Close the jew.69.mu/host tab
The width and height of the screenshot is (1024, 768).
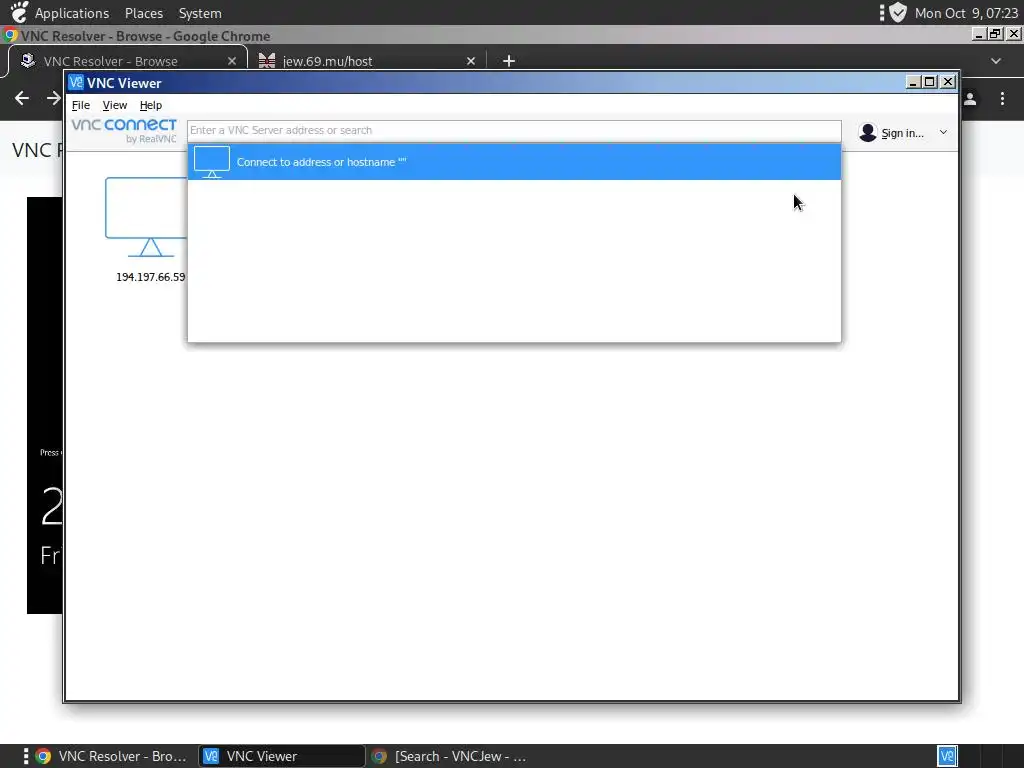coord(471,61)
